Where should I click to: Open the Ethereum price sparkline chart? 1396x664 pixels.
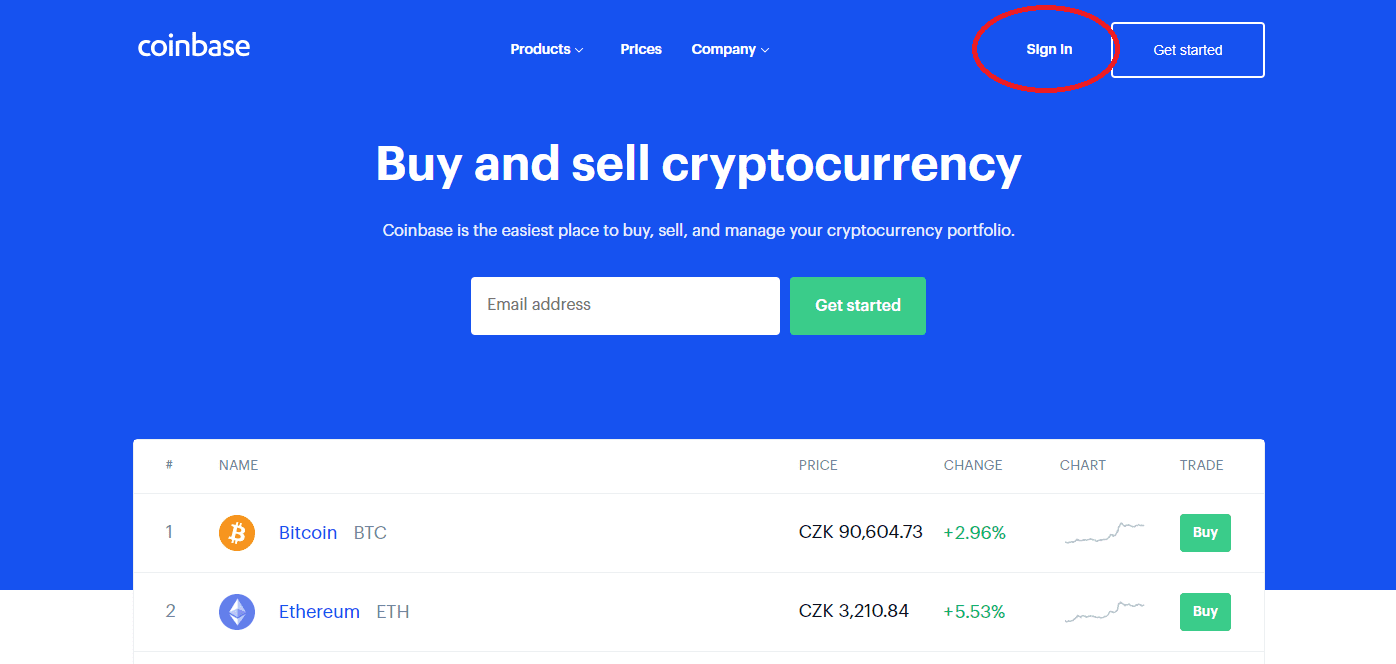coord(1104,612)
